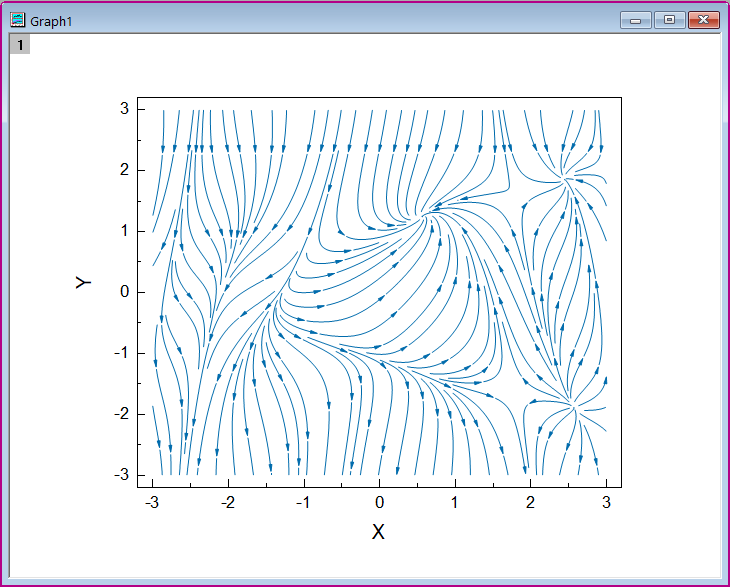Click the Graph1 title bar text
Viewport: 730px width, 587px height.
51,21
